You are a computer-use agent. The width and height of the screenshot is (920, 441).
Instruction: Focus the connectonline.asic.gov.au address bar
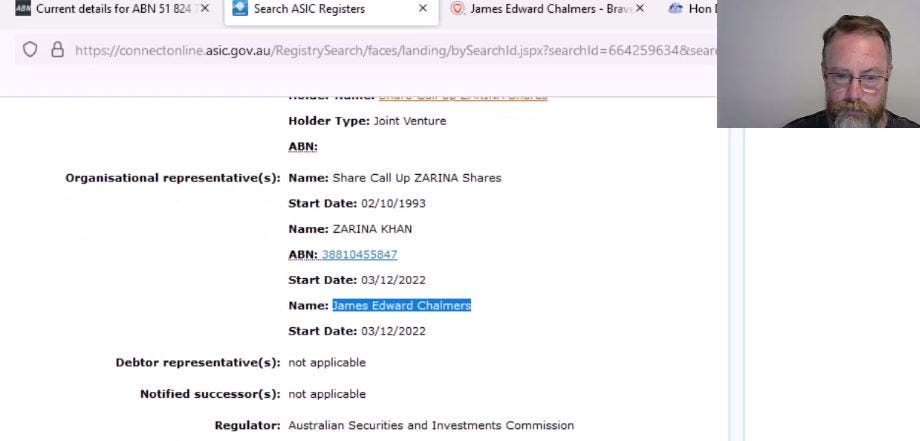pyautogui.click(x=395, y=50)
